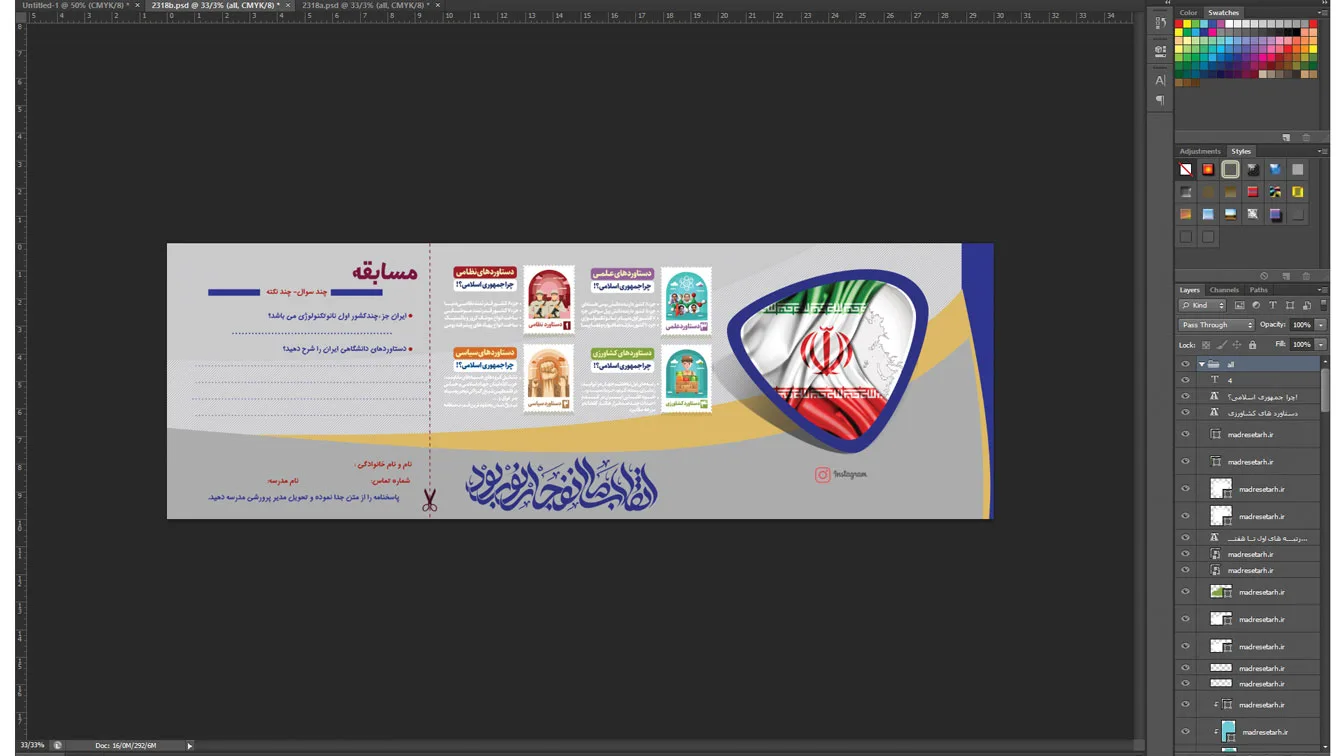Collapse the 'all' layer group

(1201, 364)
